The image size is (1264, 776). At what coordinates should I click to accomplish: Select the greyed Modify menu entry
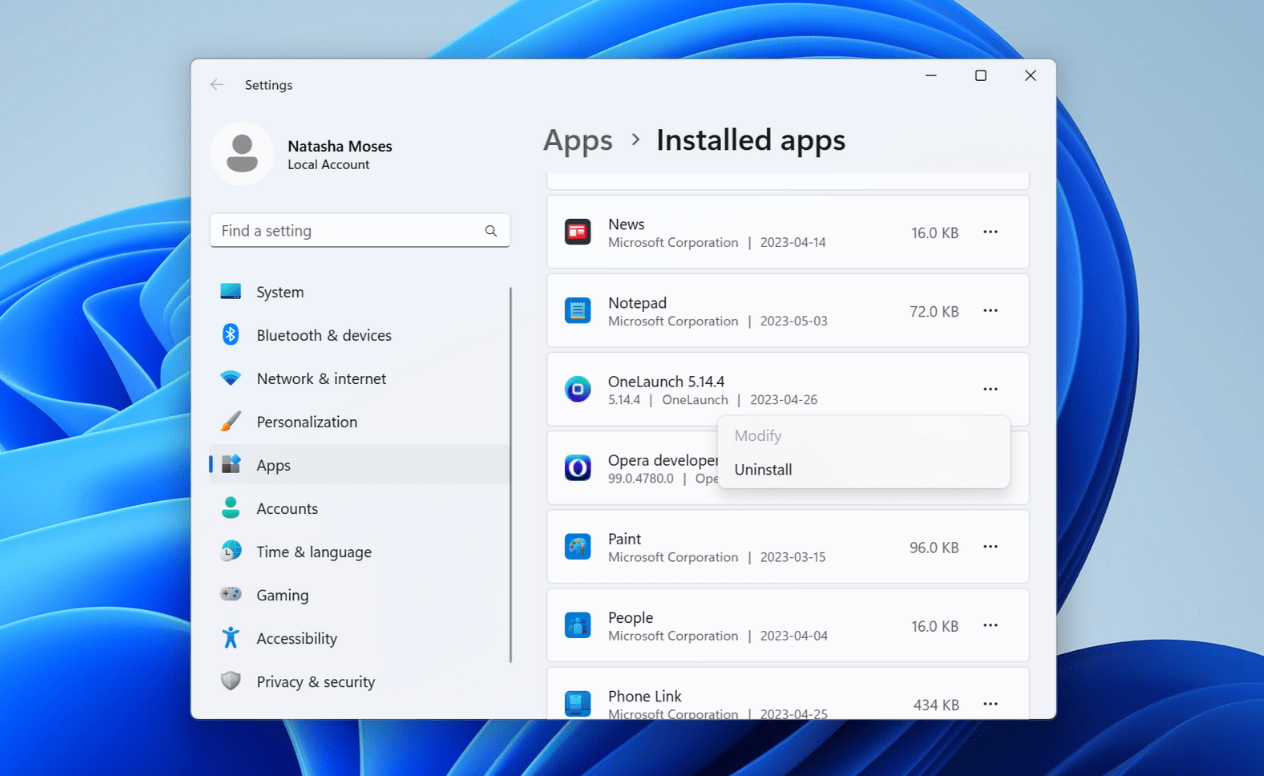click(758, 436)
